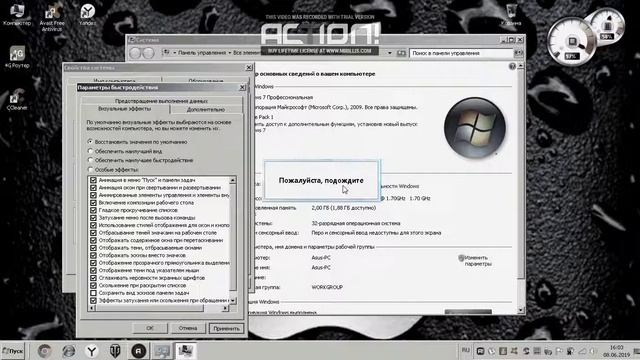Uncheck 'Сглаживать неровности экранных шрифтов'
This screenshot has width=640, height=360.
93,278
